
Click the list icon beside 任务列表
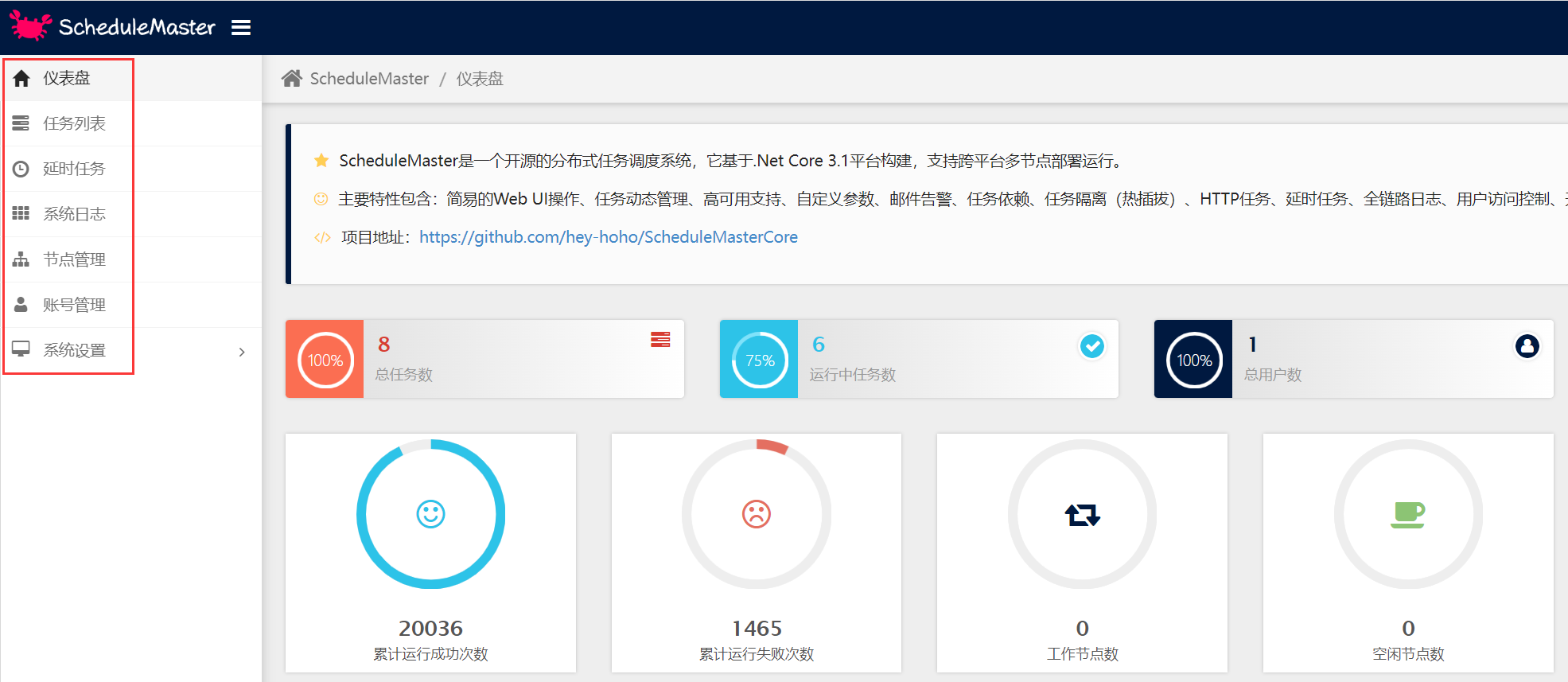[x=21, y=123]
